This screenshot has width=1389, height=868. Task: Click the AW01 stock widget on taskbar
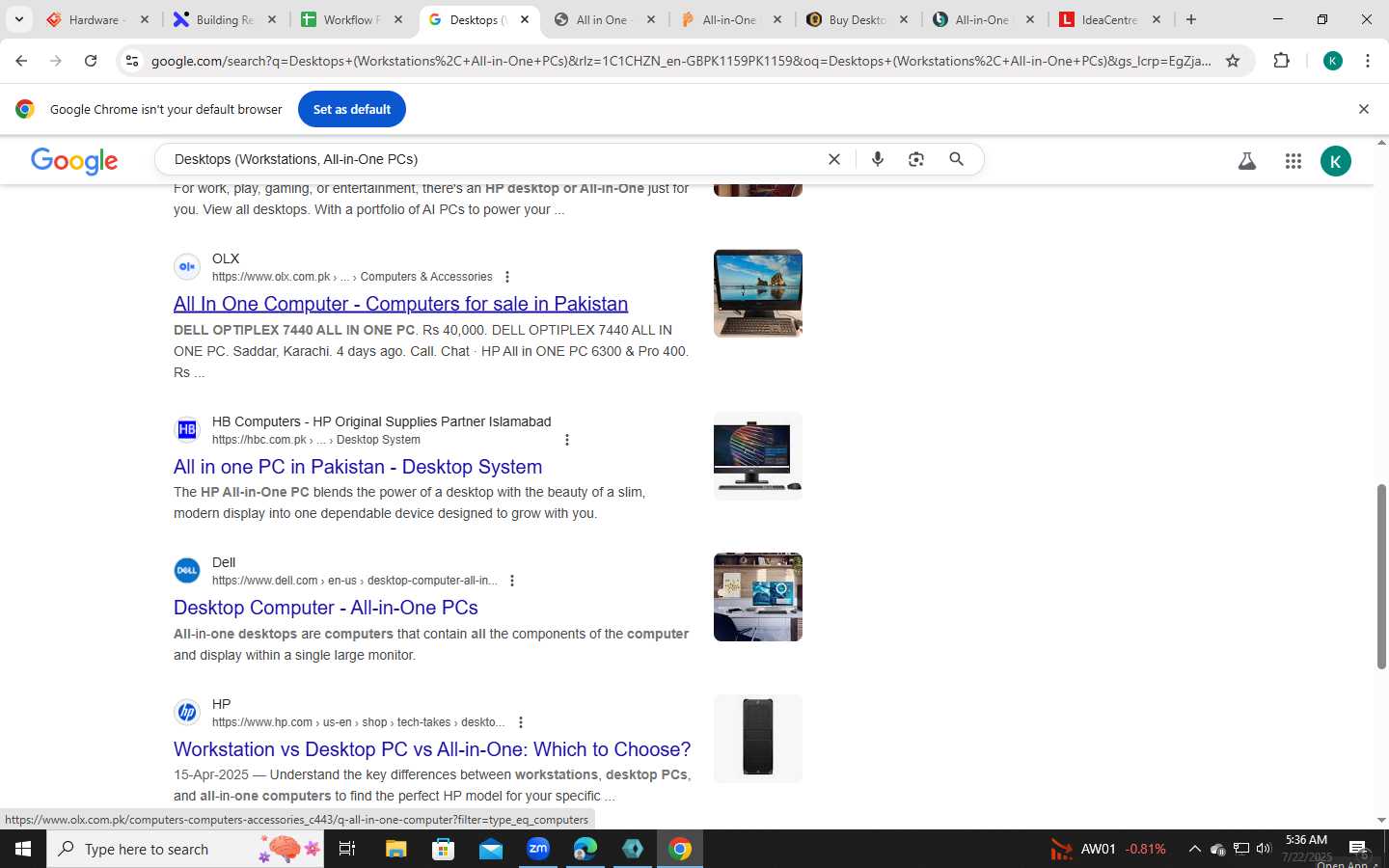1108,849
